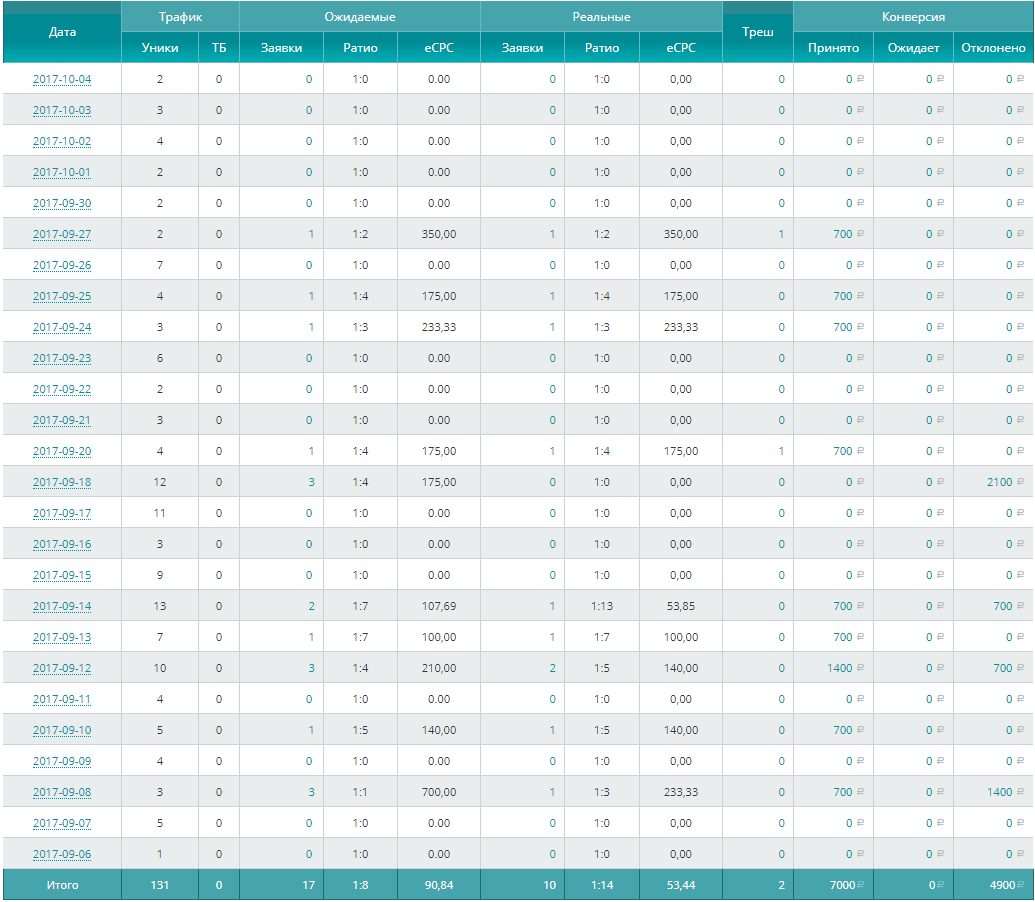
Task: Click the Треш column header
Action: click(x=758, y=32)
